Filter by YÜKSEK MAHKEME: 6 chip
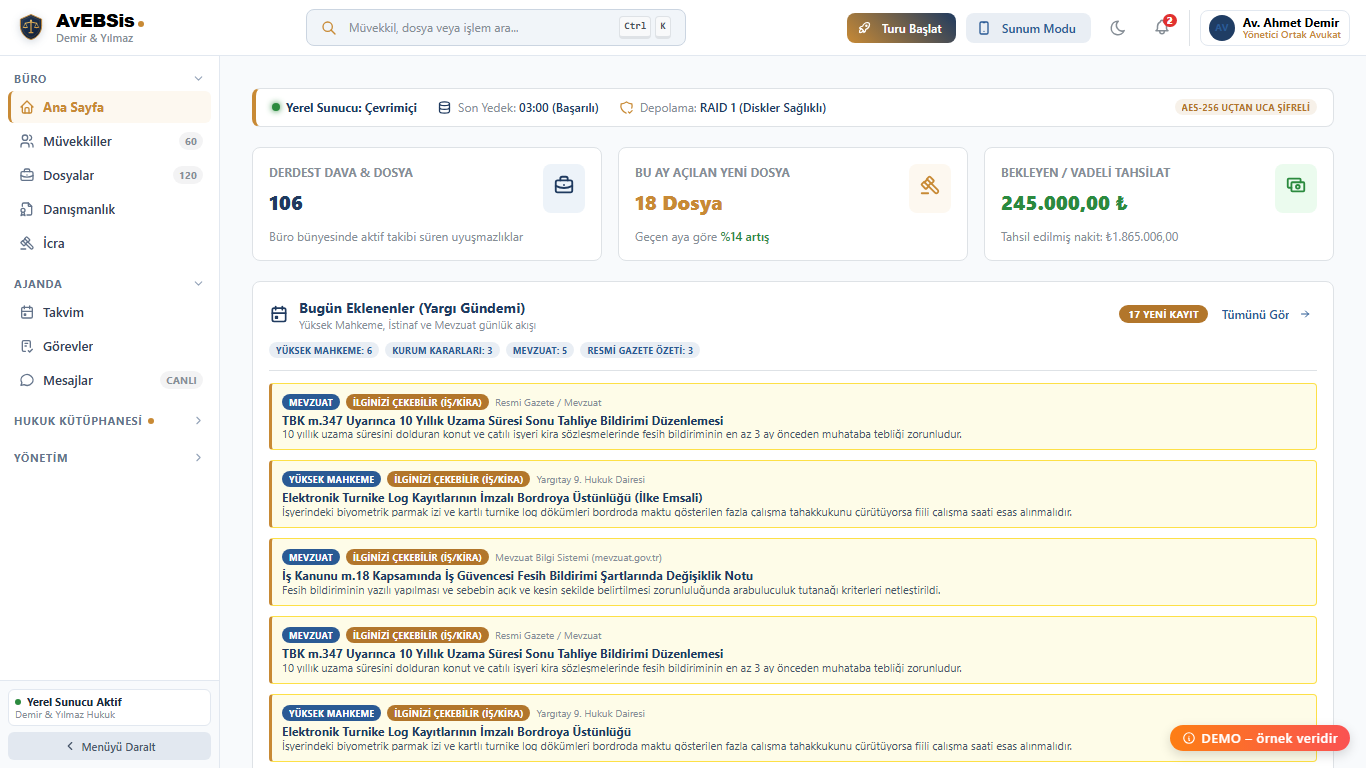This screenshot has width=1366, height=768. pyautogui.click(x=325, y=350)
